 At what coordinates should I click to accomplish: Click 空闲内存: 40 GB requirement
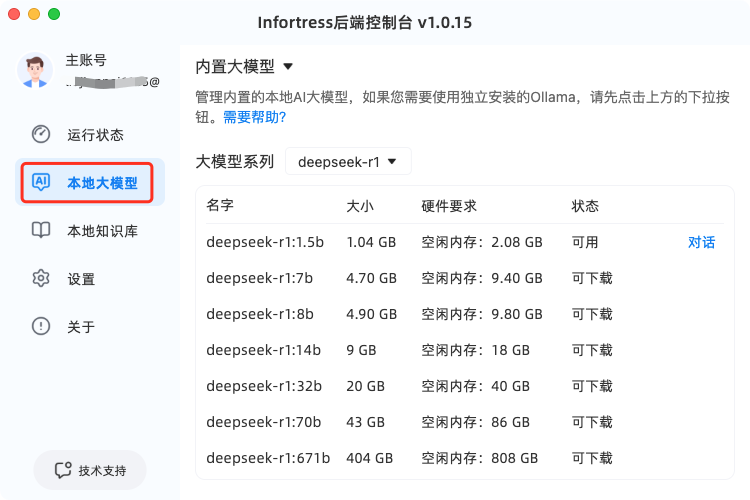(475, 386)
